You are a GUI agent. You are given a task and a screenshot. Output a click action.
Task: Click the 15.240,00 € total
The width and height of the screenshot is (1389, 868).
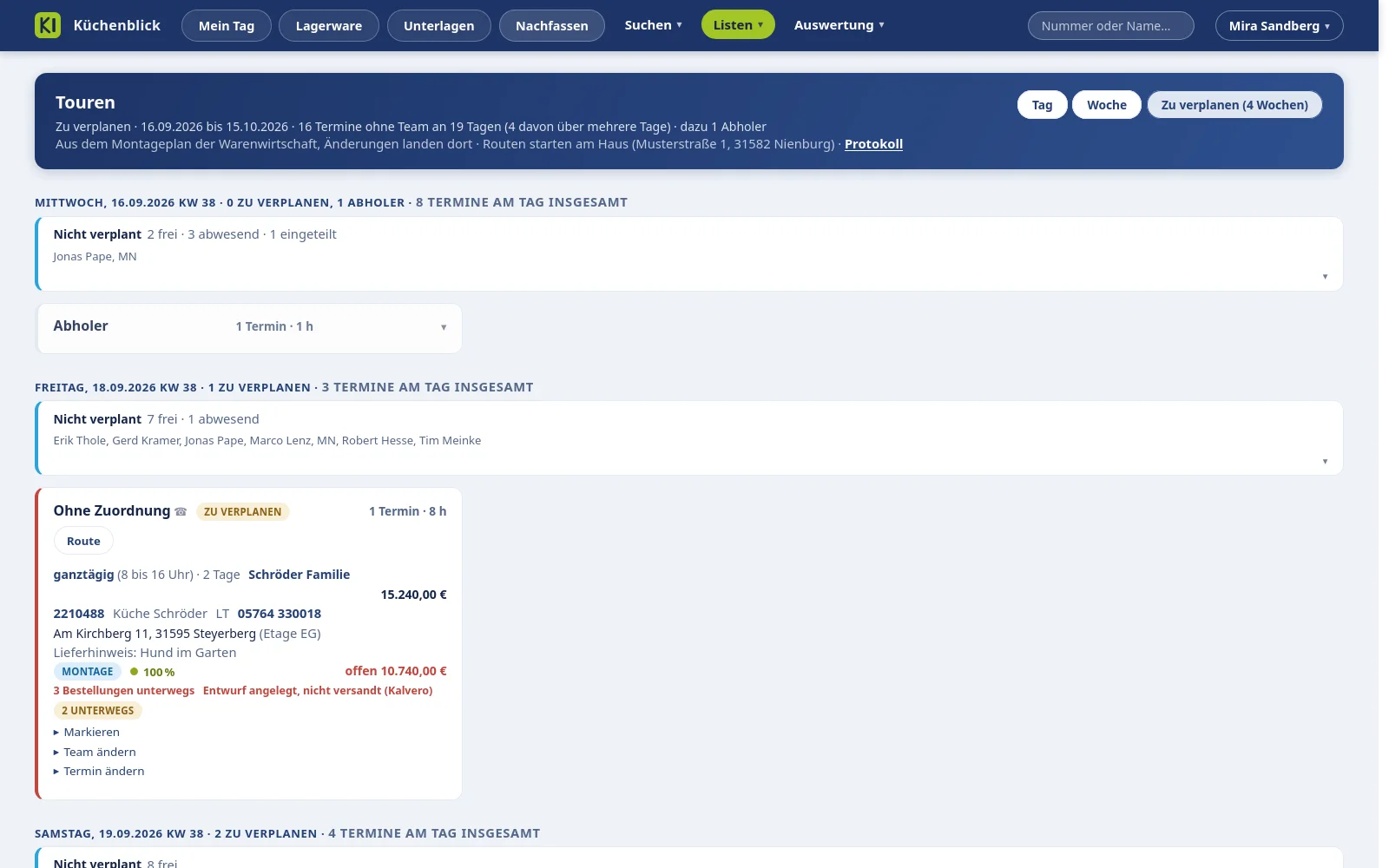coord(413,595)
